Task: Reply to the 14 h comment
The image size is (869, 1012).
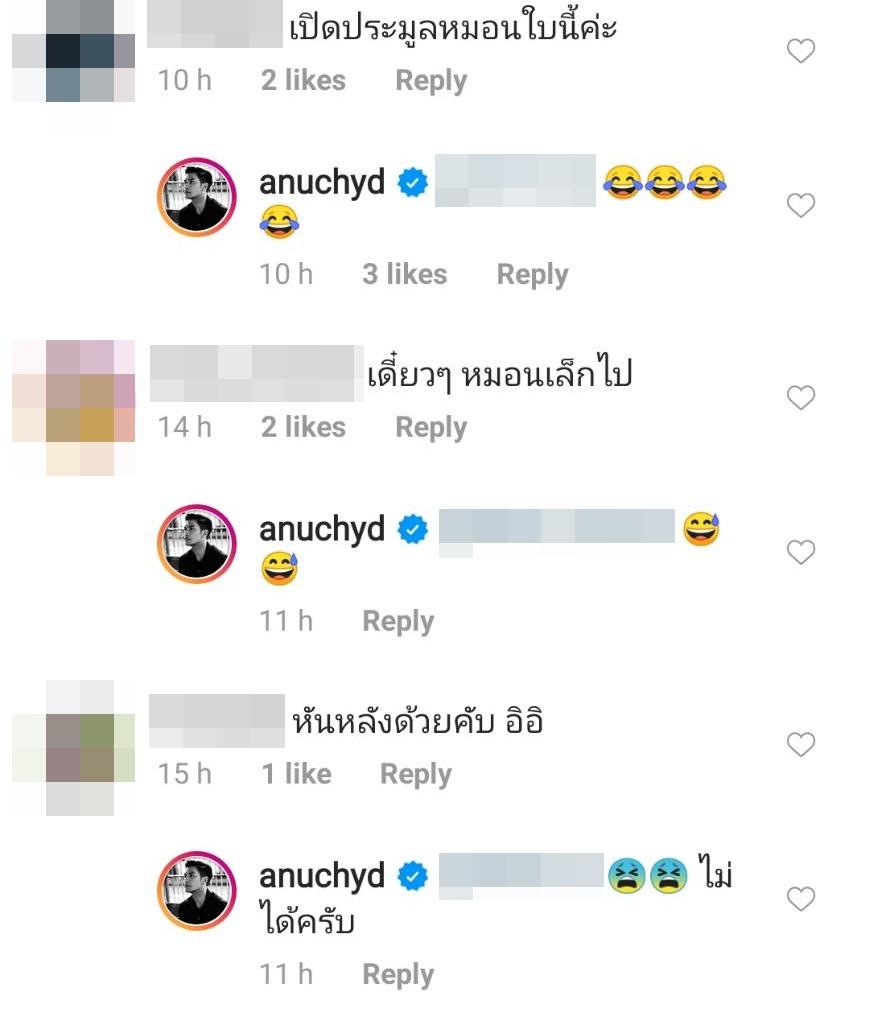Action: [431, 428]
